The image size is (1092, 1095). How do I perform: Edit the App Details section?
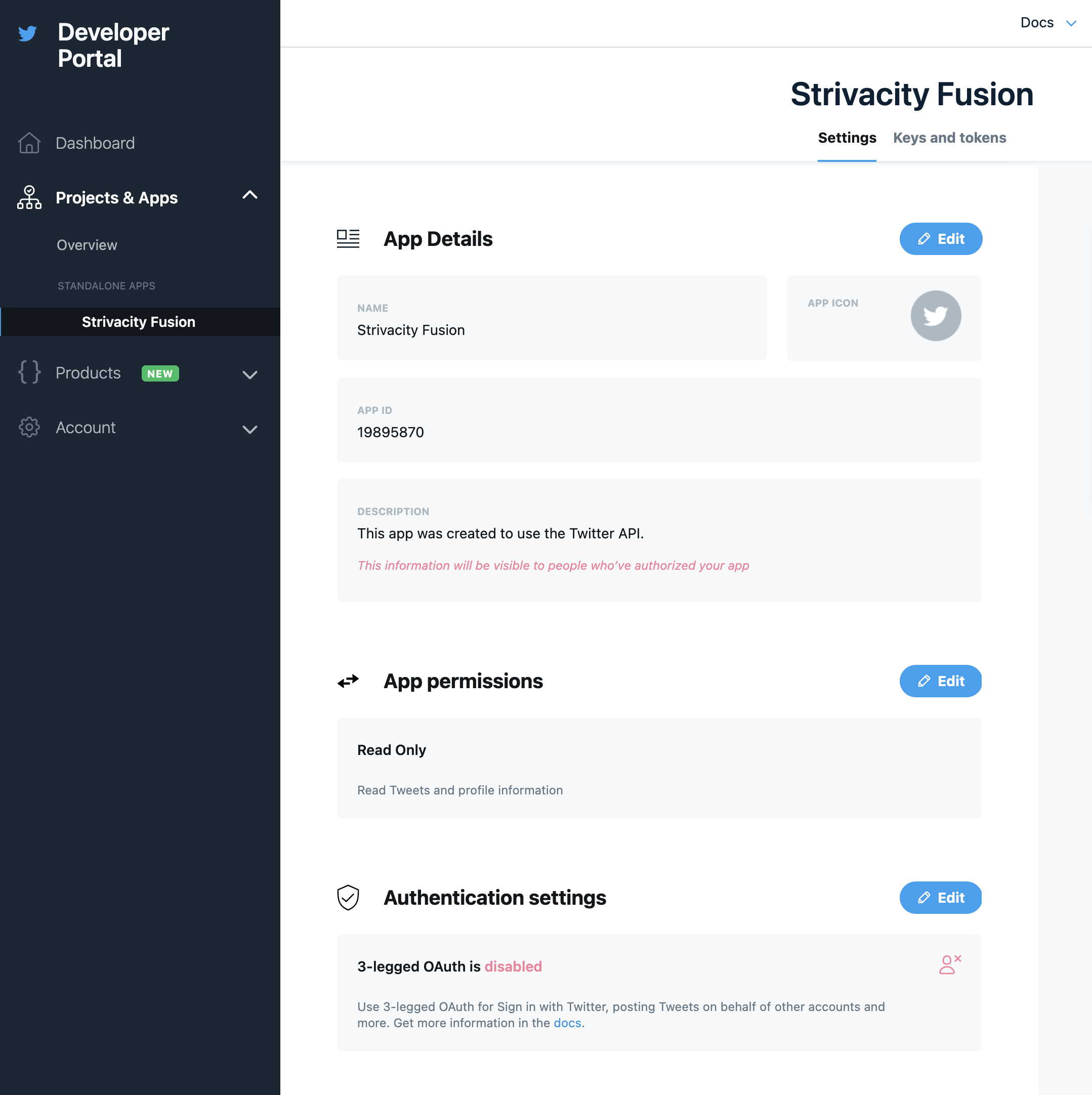coord(940,239)
